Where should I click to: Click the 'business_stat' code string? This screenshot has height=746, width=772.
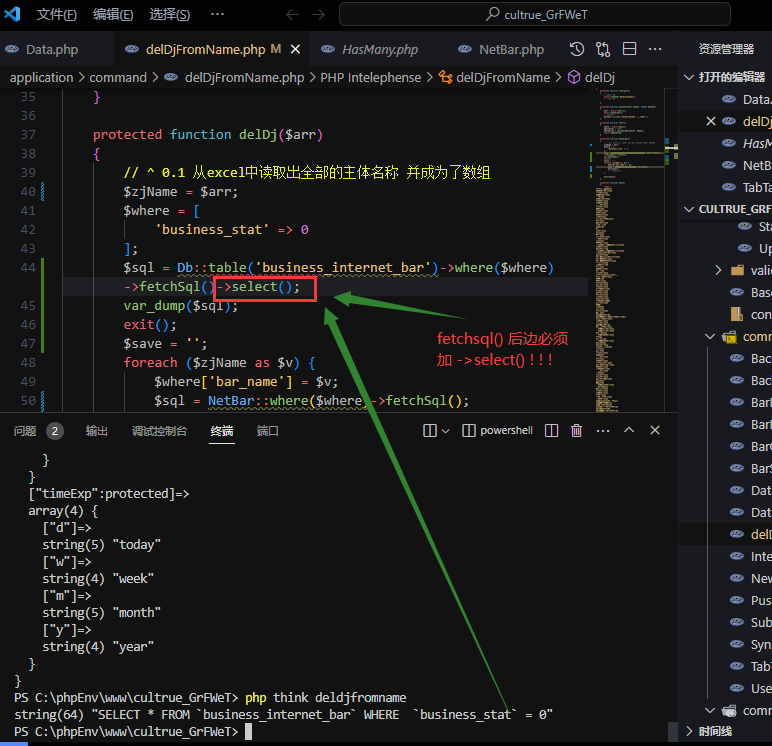212,230
